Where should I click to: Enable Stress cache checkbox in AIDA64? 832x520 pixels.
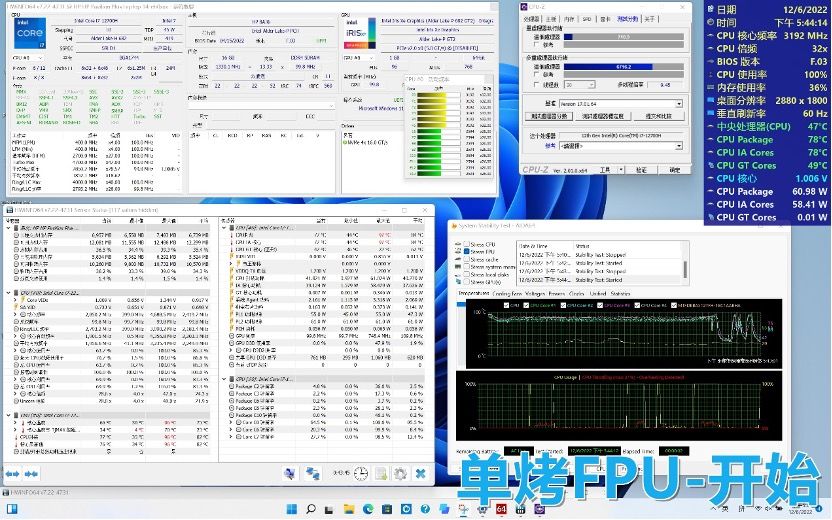click(x=466, y=259)
